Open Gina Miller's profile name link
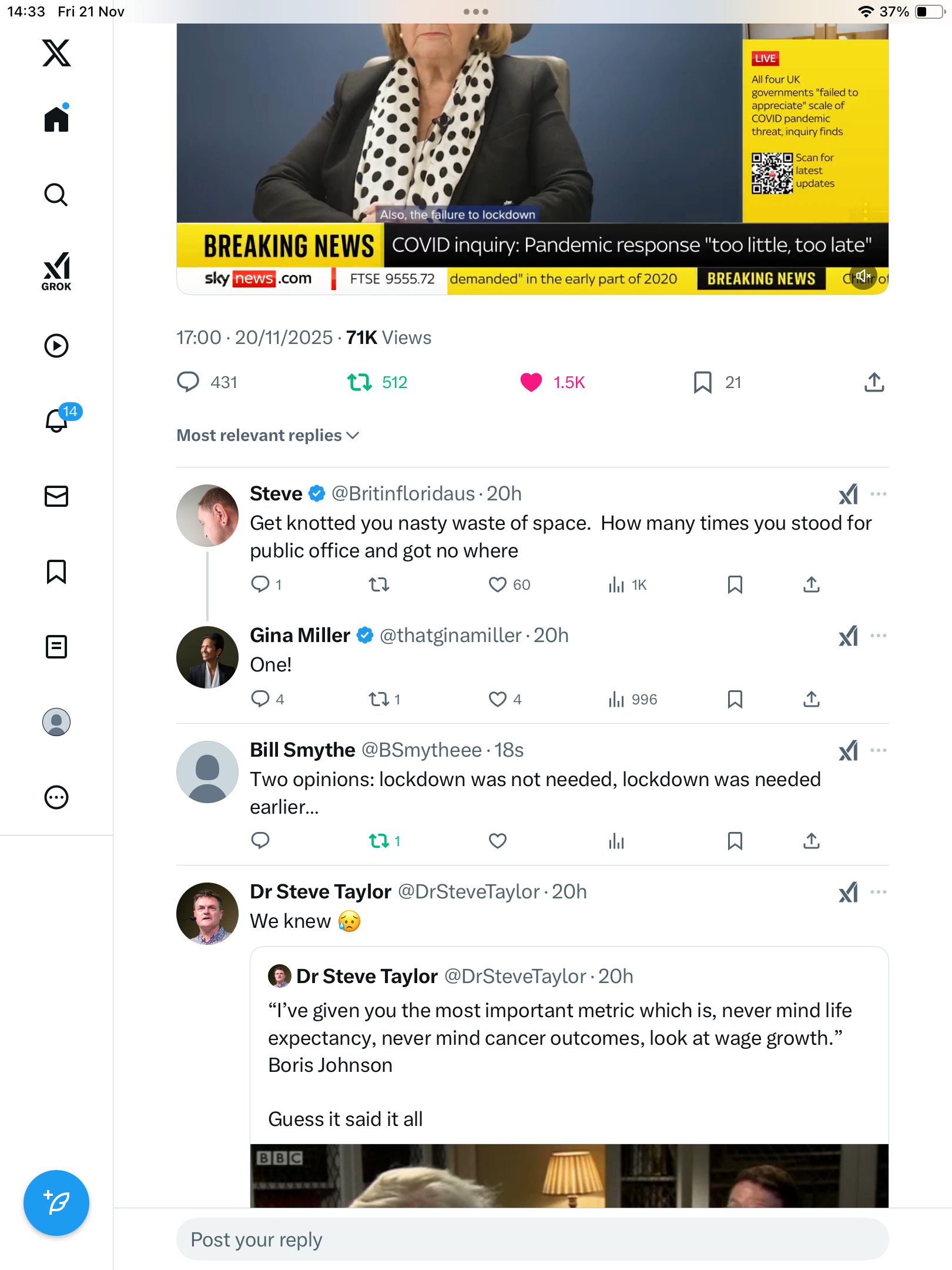This screenshot has height=1270, width=952. 300,635
